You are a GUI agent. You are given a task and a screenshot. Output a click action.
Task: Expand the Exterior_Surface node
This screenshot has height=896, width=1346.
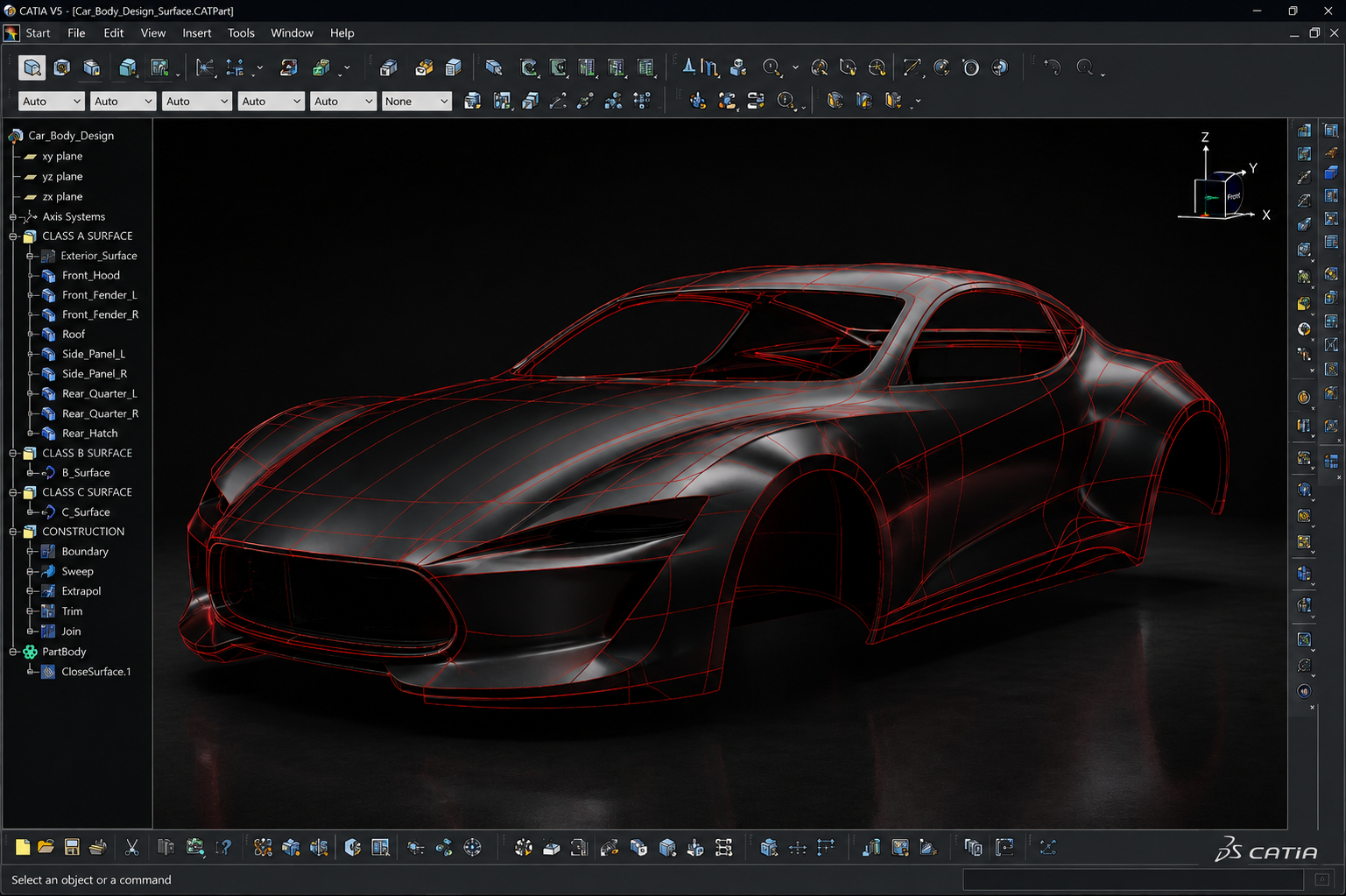click(x=31, y=256)
